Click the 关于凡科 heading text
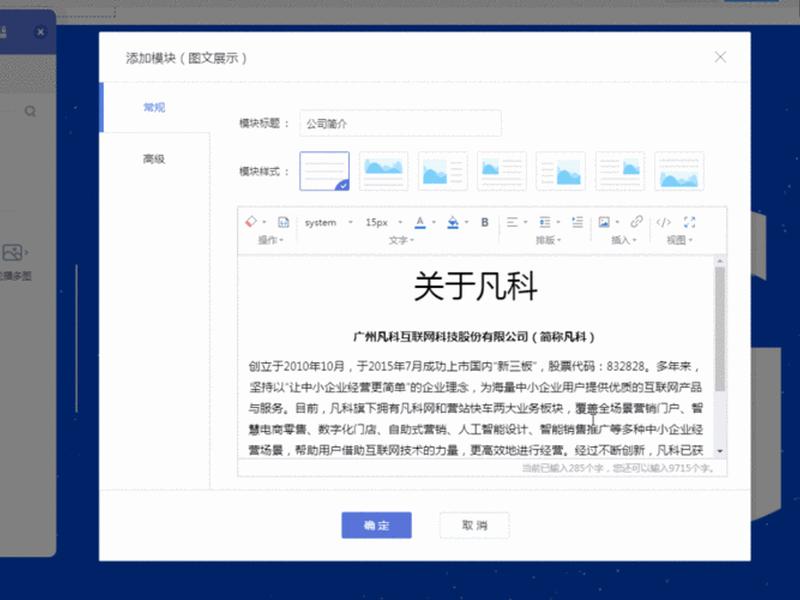800x600 pixels. click(x=475, y=286)
